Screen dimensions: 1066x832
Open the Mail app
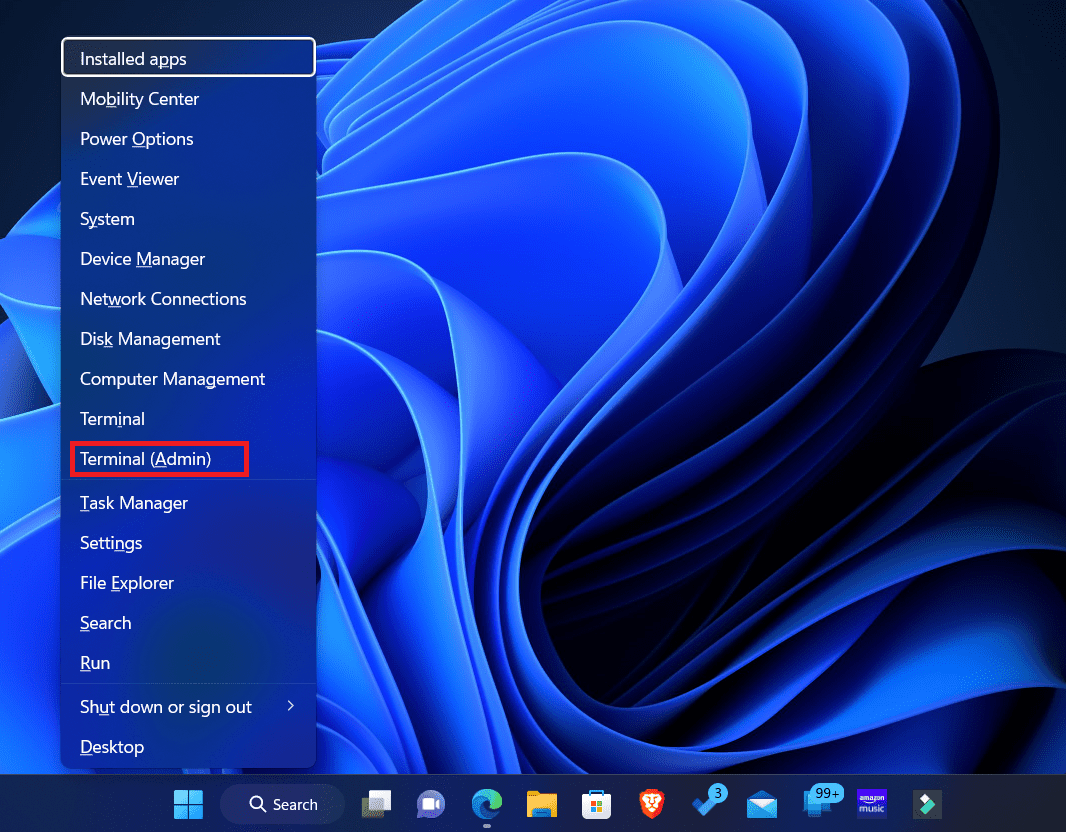(x=762, y=804)
